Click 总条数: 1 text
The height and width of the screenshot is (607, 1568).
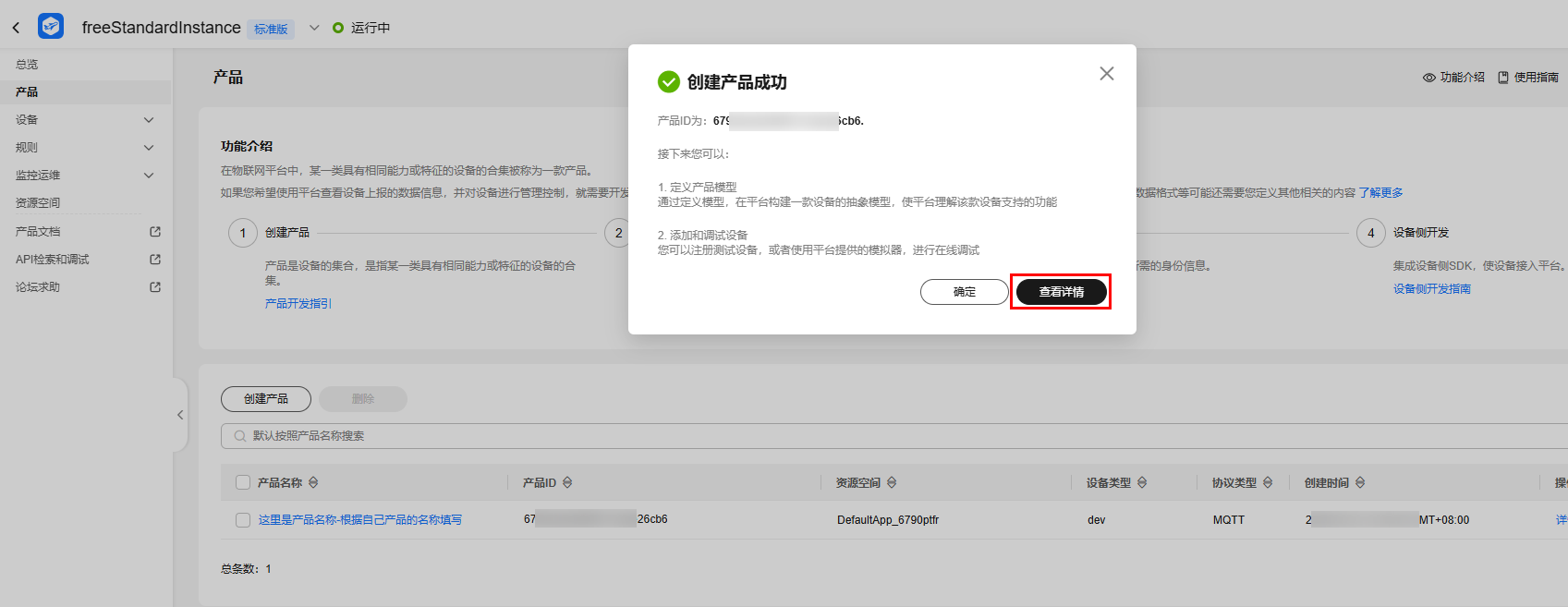coord(246,569)
